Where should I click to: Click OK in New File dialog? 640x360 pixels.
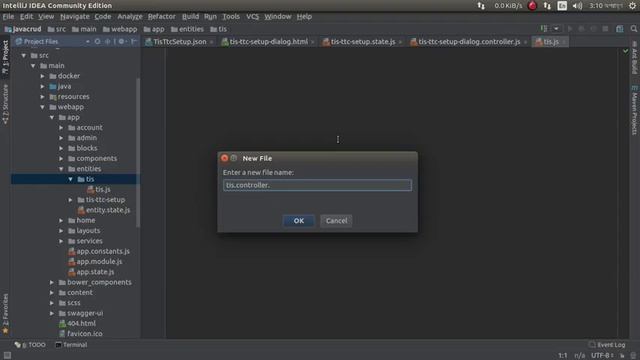tap(298, 221)
